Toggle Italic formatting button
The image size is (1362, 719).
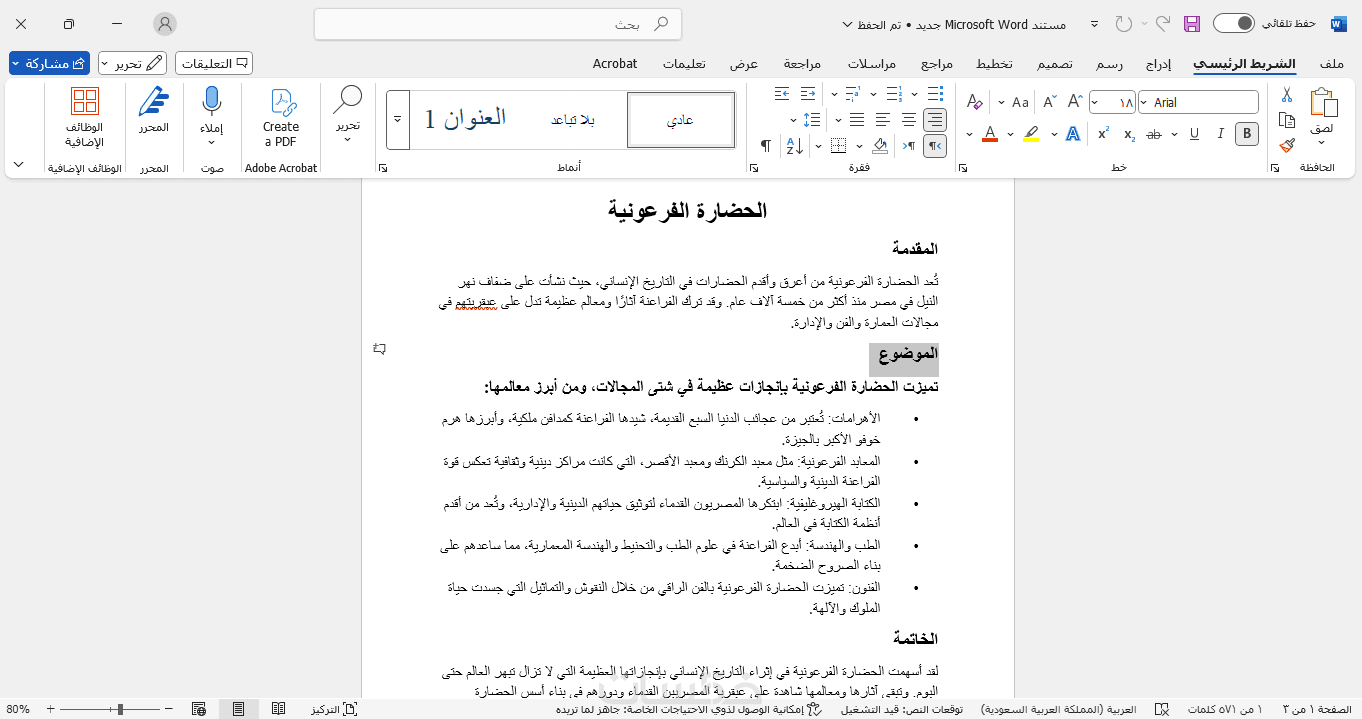coord(1220,134)
